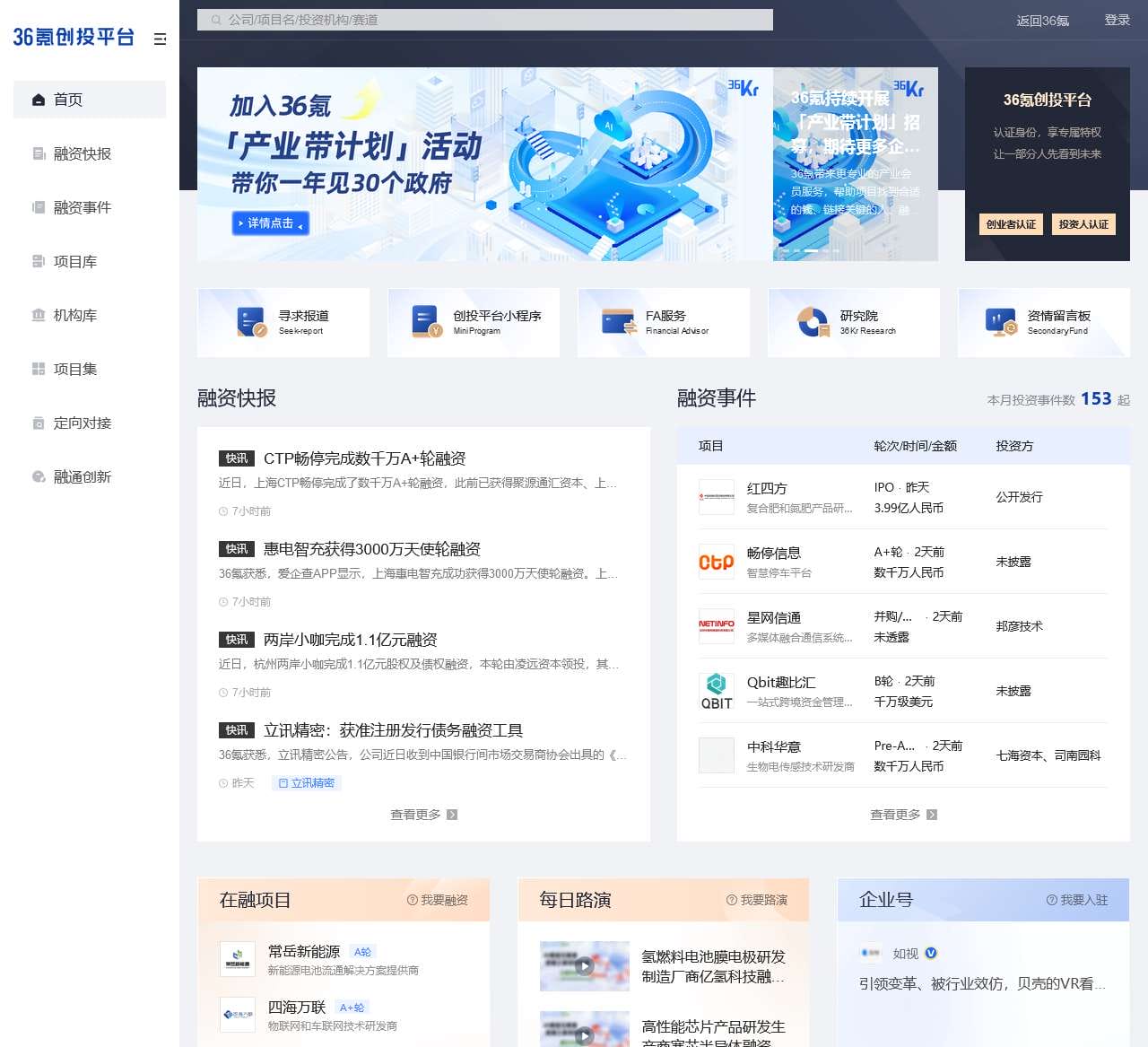
Task: Click the 立讯精密 company tag
Action: tap(307, 783)
